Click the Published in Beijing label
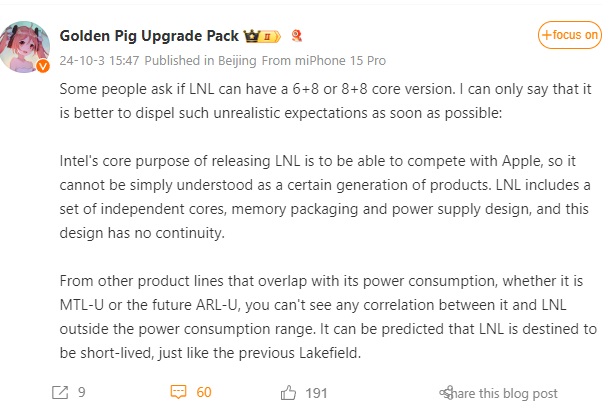This screenshot has height=410, width=610. coord(200,61)
